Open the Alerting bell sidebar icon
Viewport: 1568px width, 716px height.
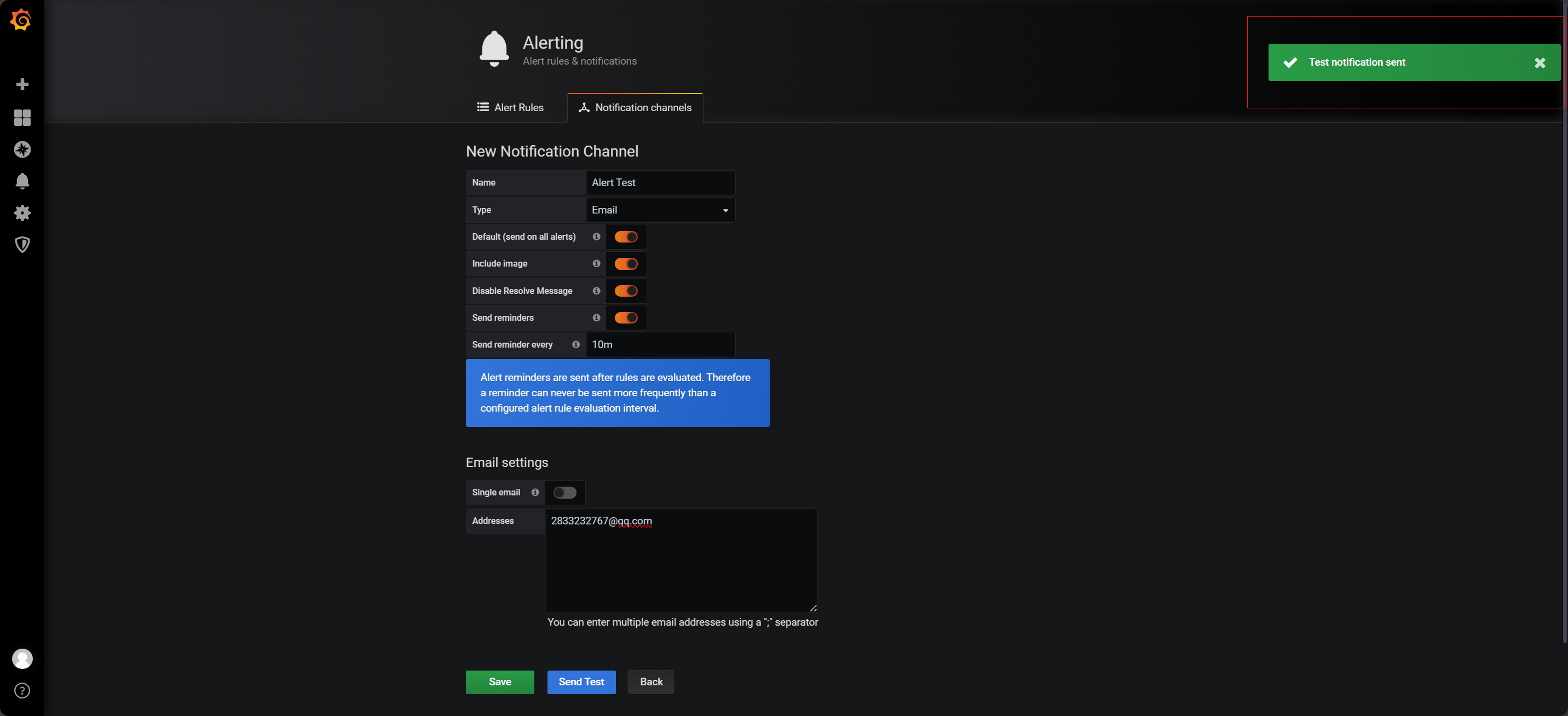click(22, 181)
